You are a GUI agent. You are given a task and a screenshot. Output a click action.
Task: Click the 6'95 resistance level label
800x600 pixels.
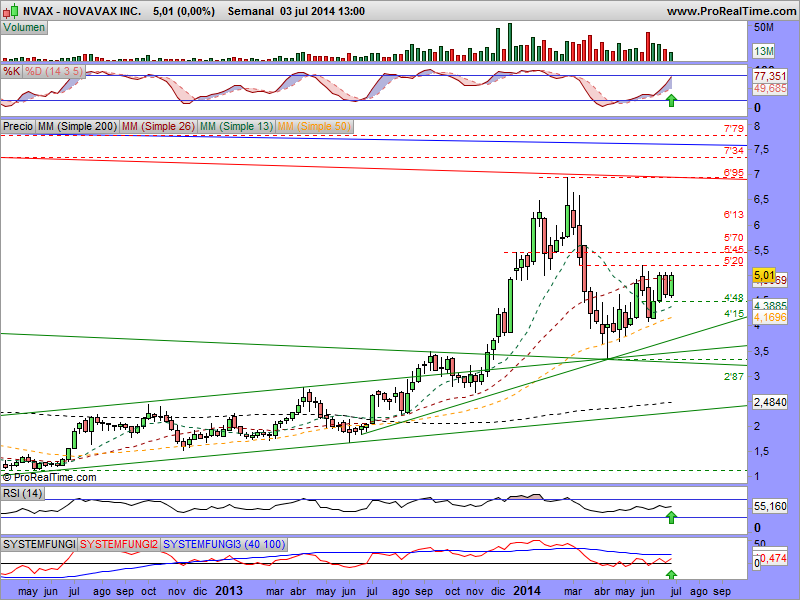coord(734,173)
